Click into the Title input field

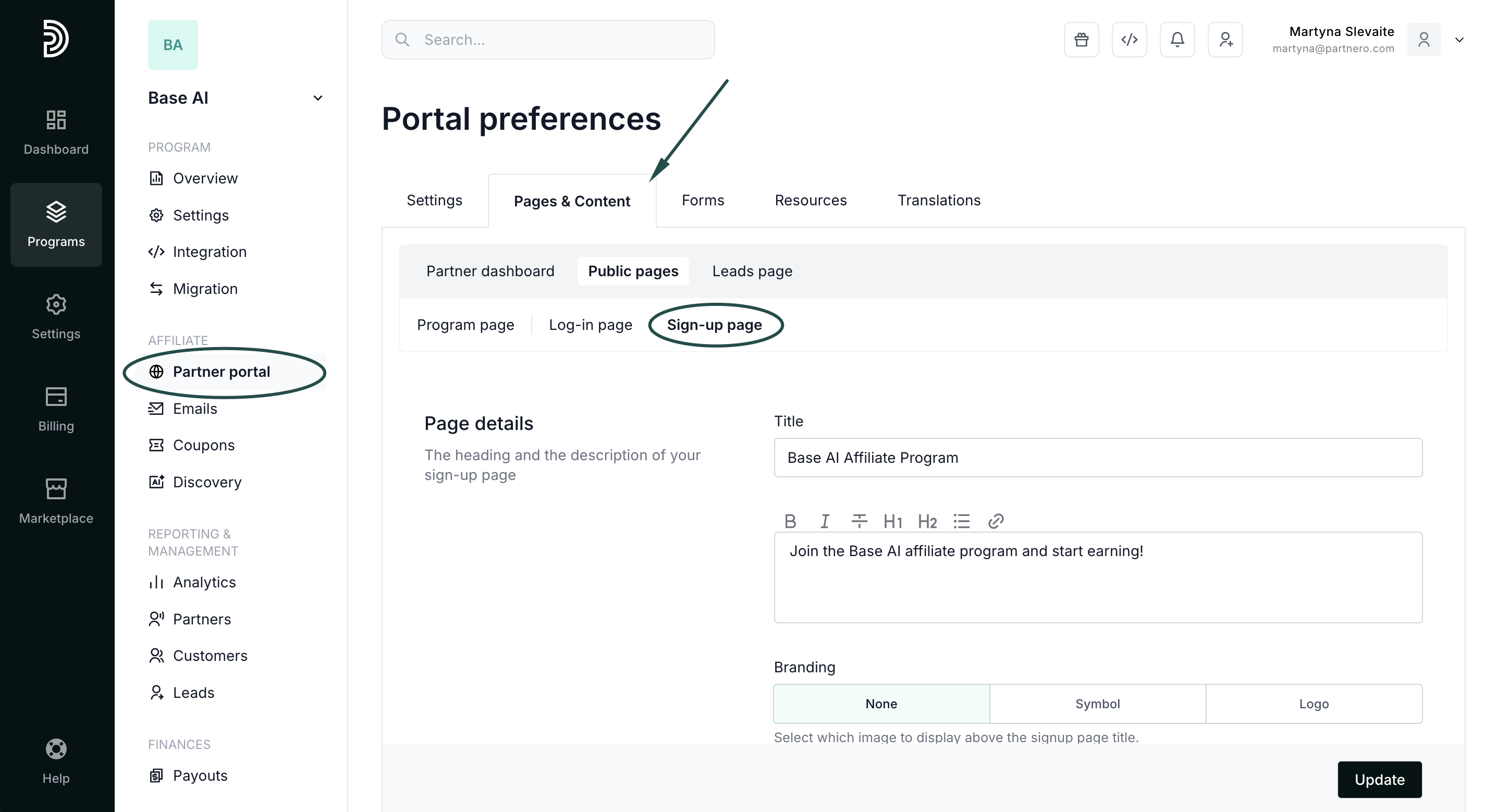click(x=1098, y=458)
